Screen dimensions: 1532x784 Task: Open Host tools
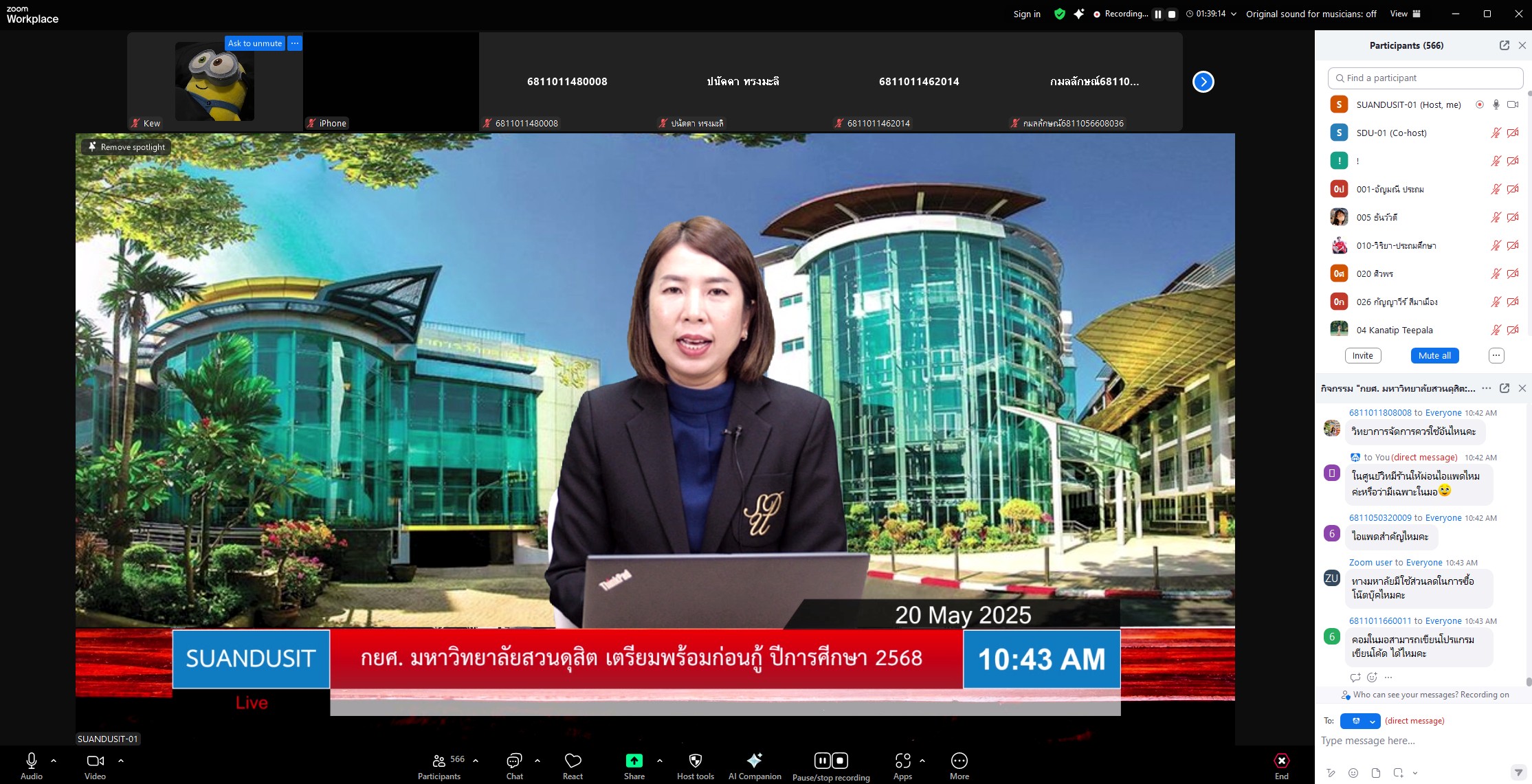pyautogui.click(x=696, y=765)
